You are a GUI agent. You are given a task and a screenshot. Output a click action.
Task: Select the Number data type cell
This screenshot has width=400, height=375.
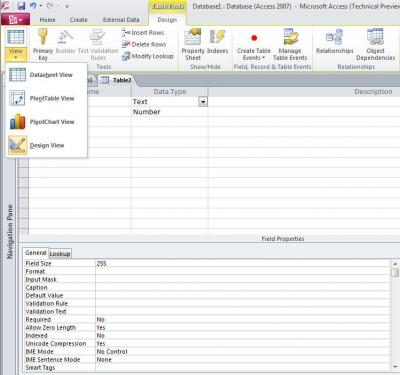coord(170,112)
